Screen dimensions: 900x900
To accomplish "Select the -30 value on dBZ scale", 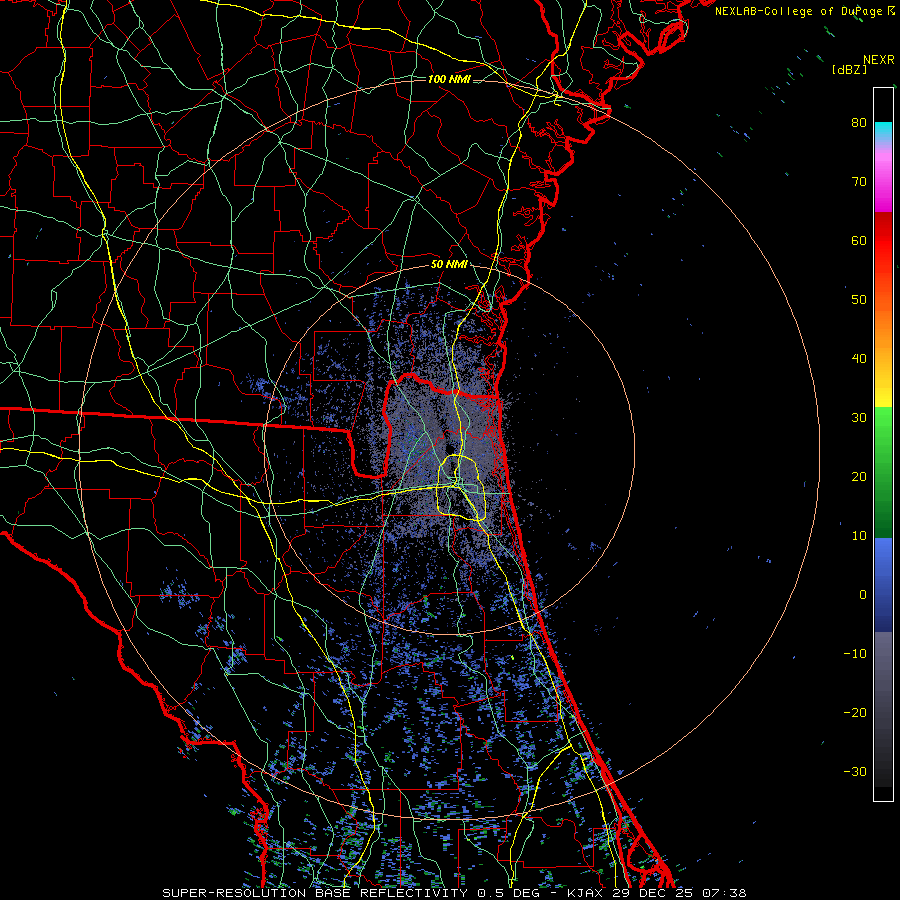I will coord(855,771).
